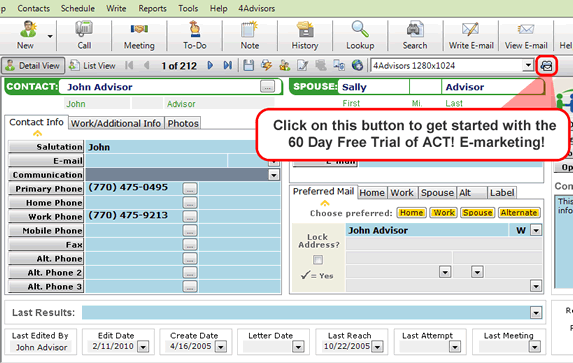This screenshot has height=363, width=573.
Task: Open the Last Reach date picker
Action: pyautogui.click(x=377, y=347)
